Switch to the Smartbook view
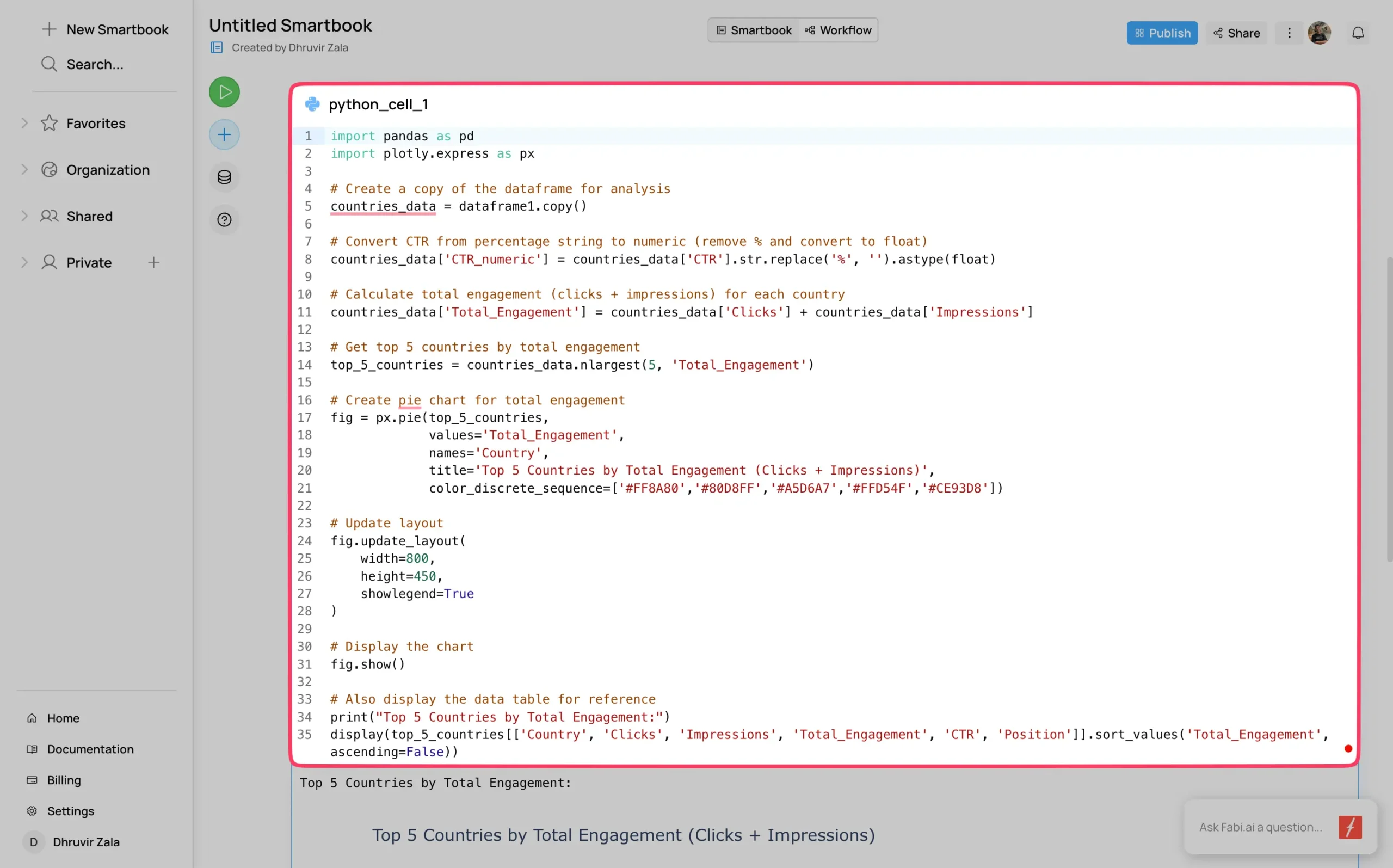 754,30
